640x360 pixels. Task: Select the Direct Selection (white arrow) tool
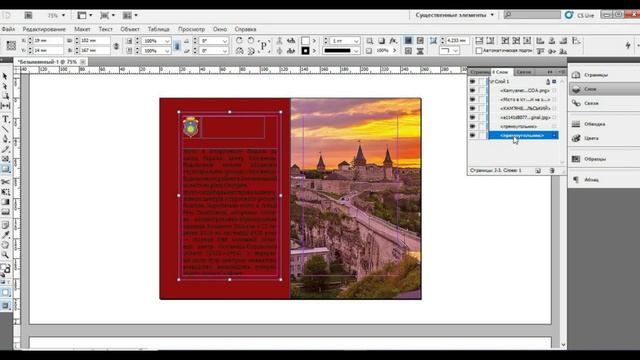[5, 87]
